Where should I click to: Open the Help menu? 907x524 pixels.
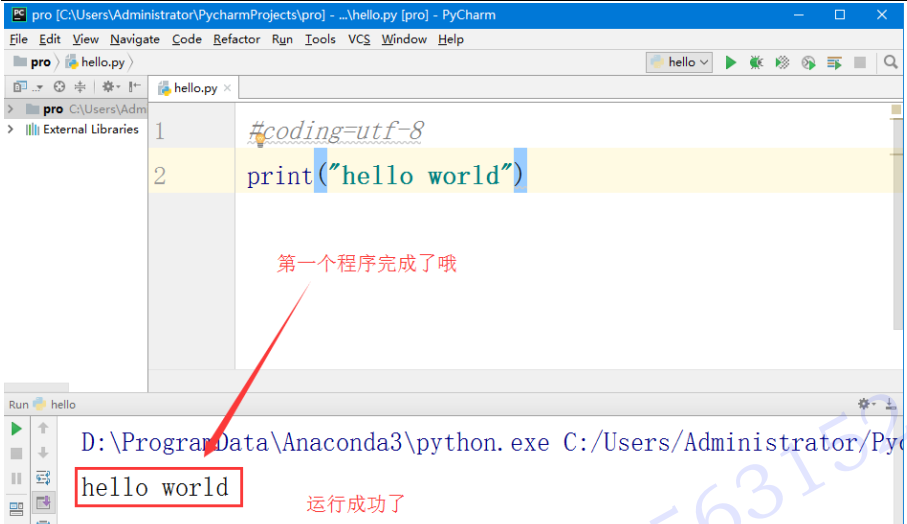[451, 39]
